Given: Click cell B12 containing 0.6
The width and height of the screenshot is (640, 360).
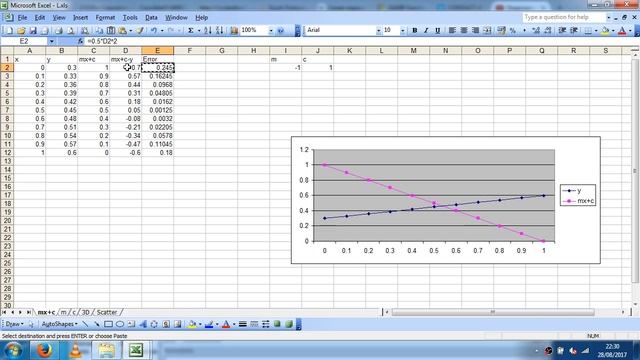Looking at the screenshot, I should click(x=62, y=153).
